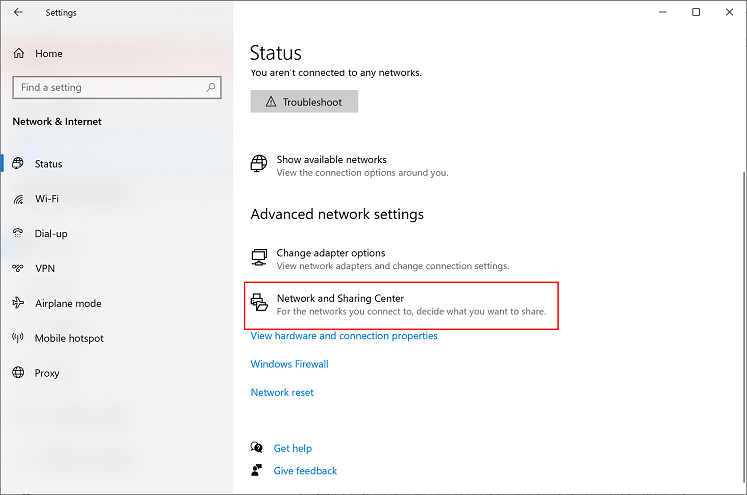The image size is (747, 495).
Task: Click the Mobile hotspot icon
Action: tap(18, 339)
